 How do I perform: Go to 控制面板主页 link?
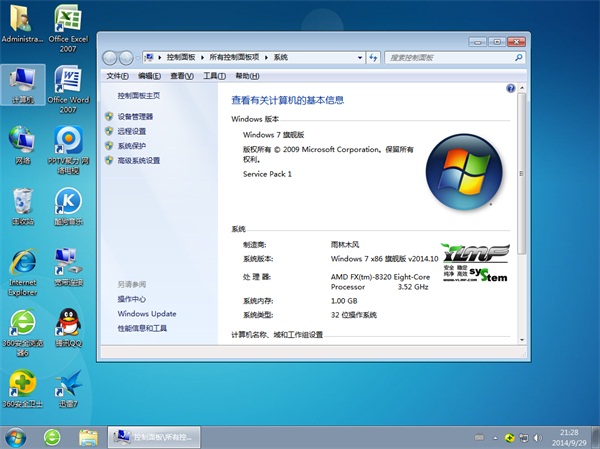(139, 95)
